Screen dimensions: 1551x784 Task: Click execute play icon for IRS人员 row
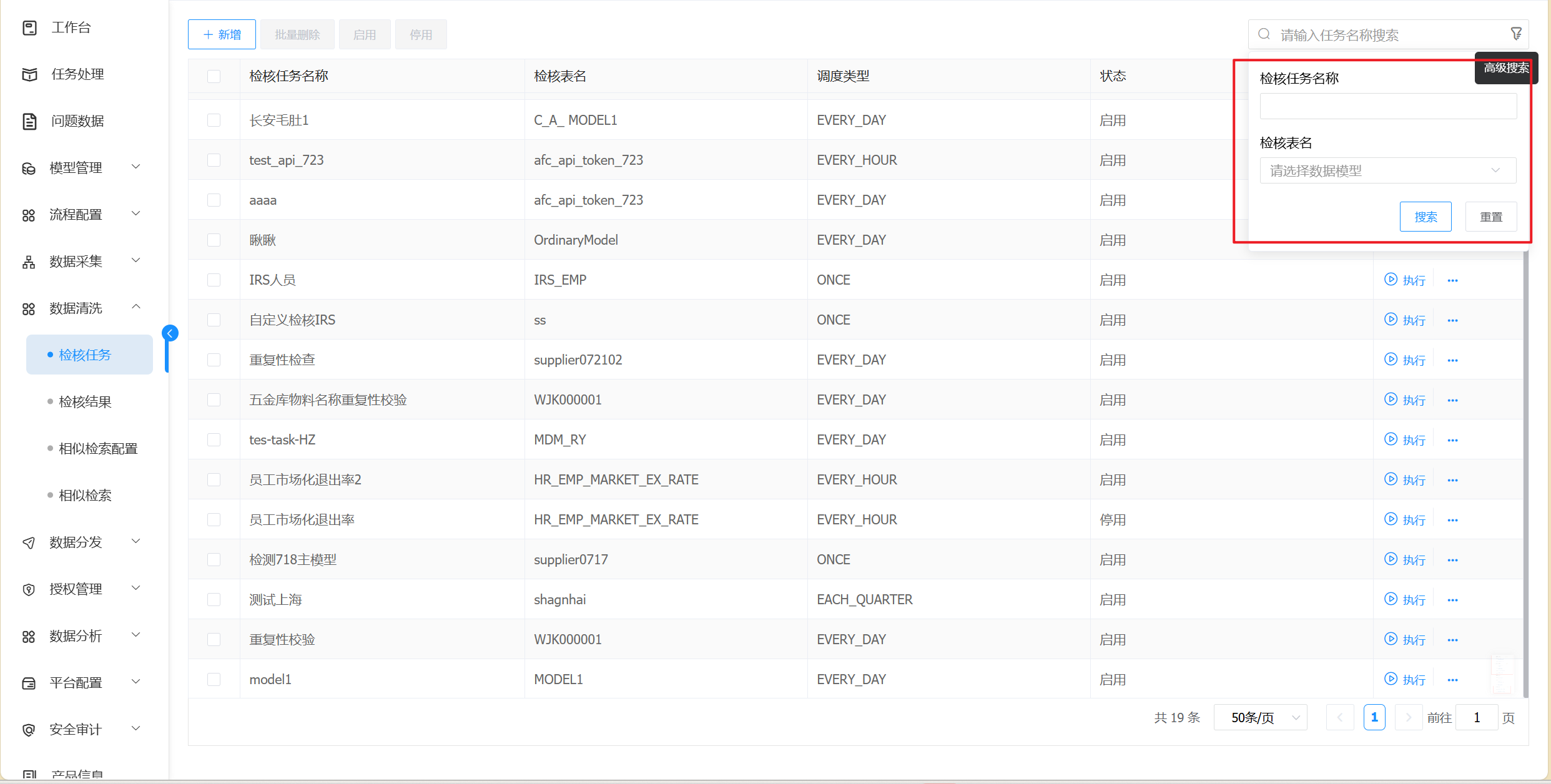tap(1390, 280)
